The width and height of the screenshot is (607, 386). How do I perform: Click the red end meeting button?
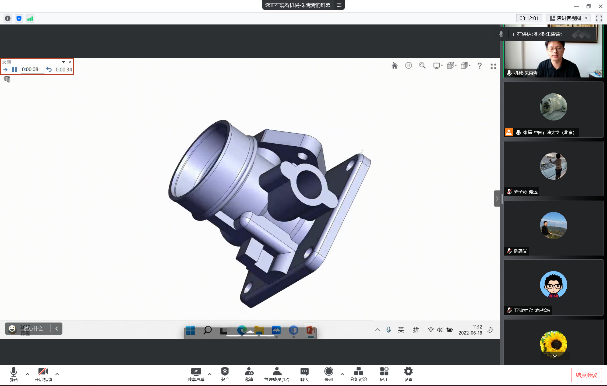(586, 375)
